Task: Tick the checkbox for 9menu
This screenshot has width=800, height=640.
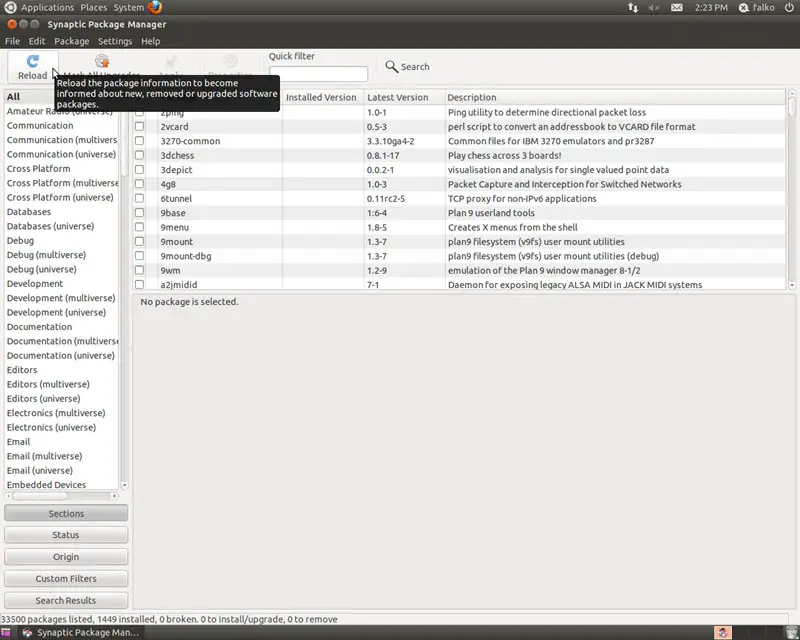Action: pos(139,227)
